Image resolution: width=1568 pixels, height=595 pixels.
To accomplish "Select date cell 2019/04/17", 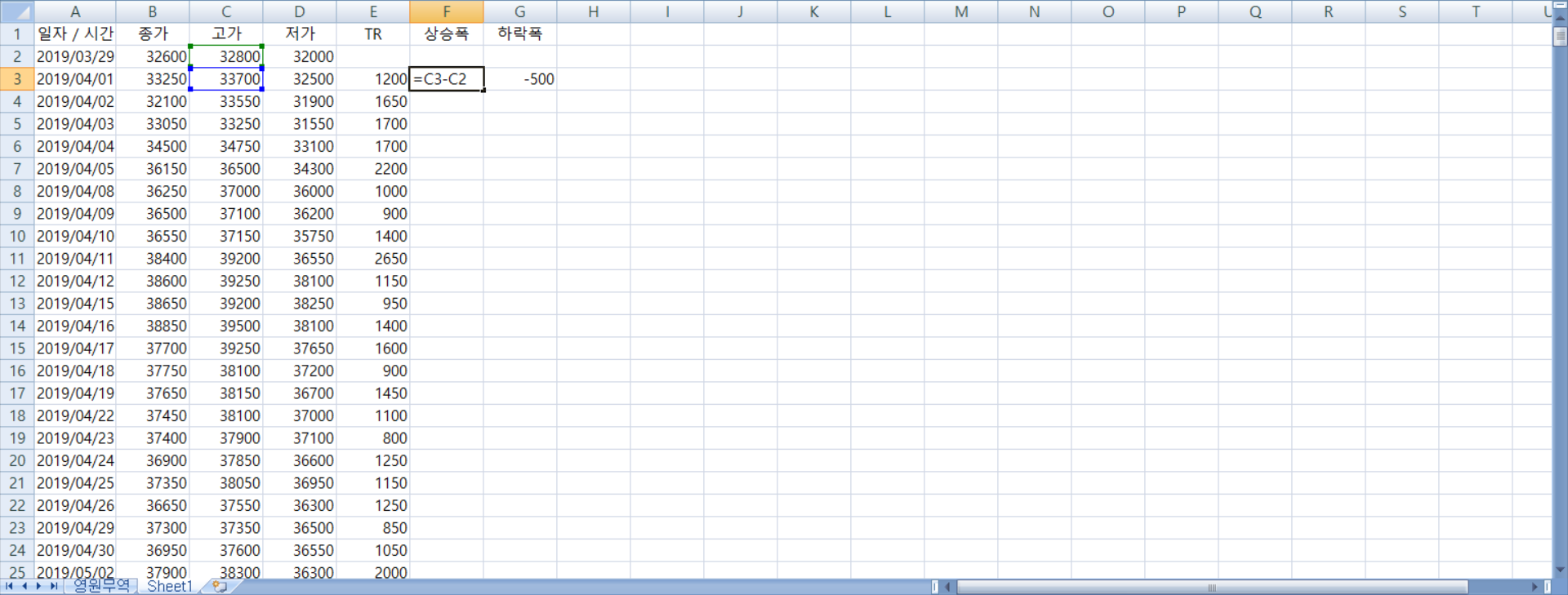I will (x=75, y=349).
